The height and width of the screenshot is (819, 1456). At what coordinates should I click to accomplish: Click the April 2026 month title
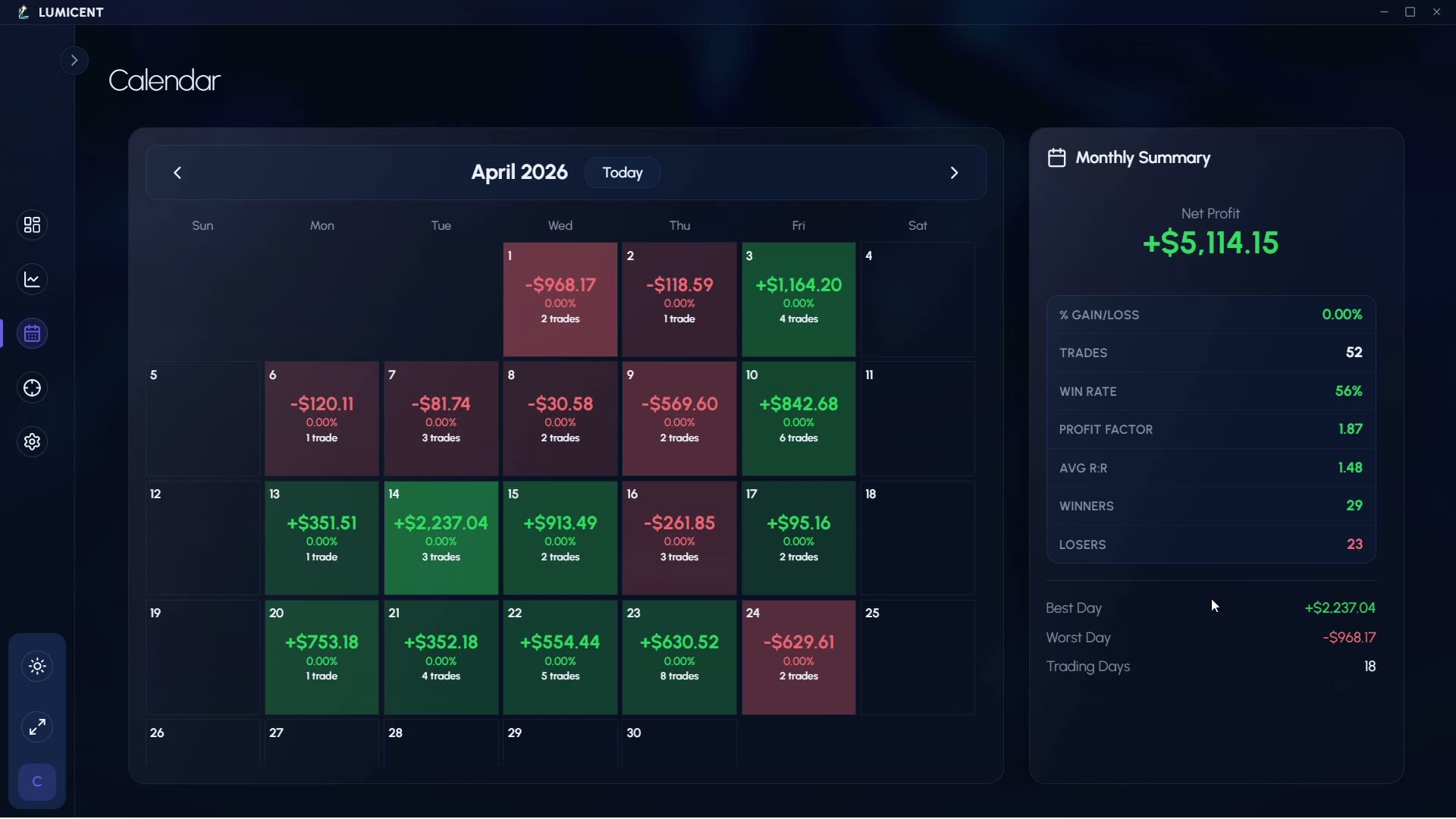click(519, 172)
